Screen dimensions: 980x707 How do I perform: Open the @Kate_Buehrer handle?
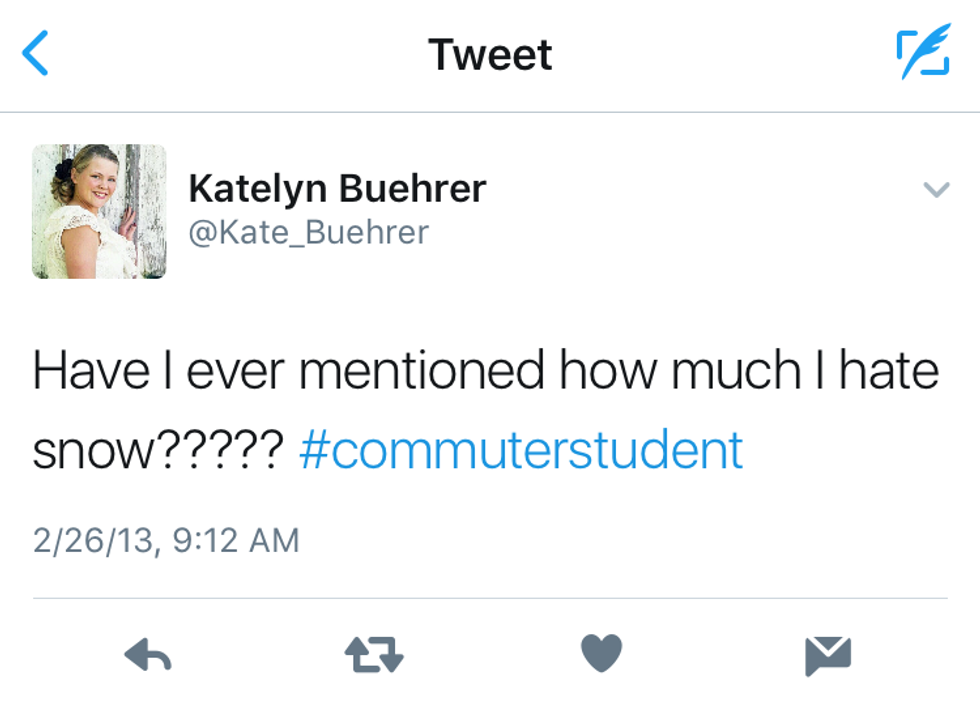tap(308, 232)
